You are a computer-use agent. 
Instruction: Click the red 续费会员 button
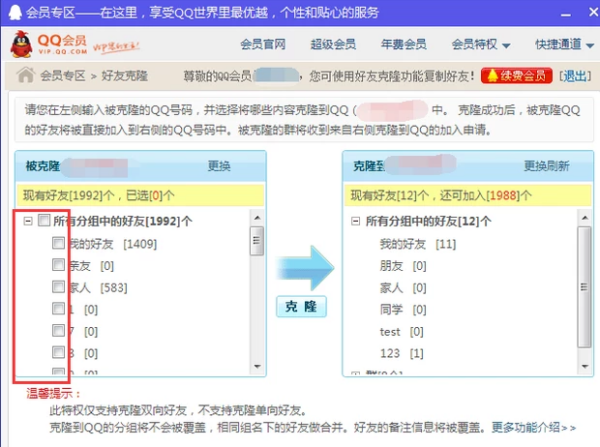point(517,75)
